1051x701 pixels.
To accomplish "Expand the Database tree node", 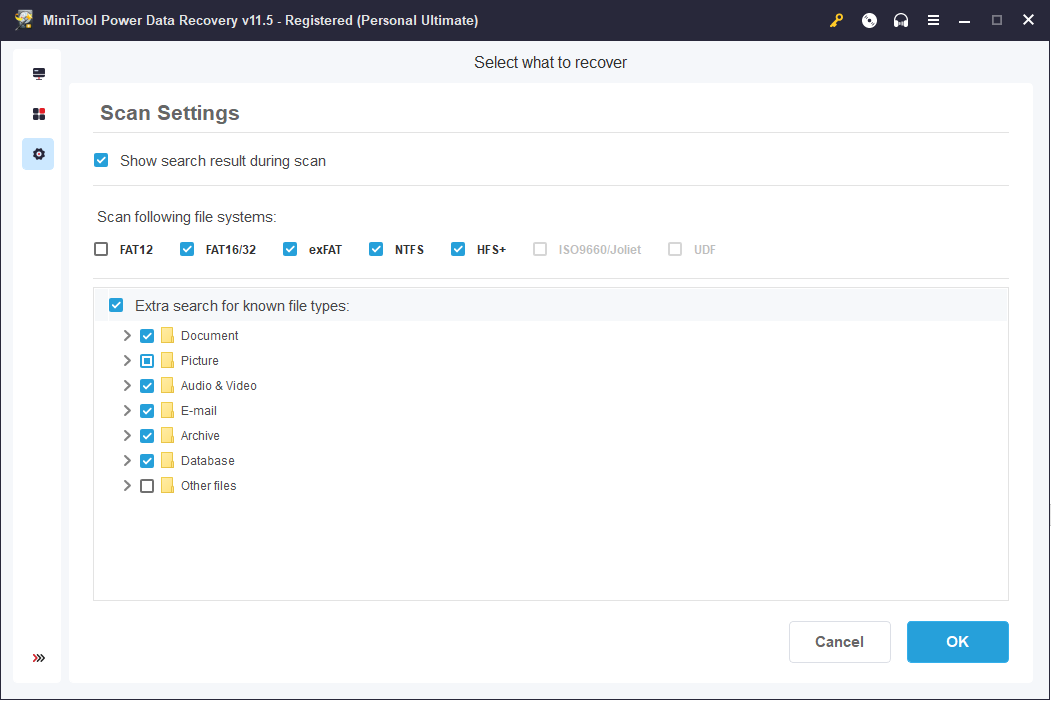I will click(127, 460).
